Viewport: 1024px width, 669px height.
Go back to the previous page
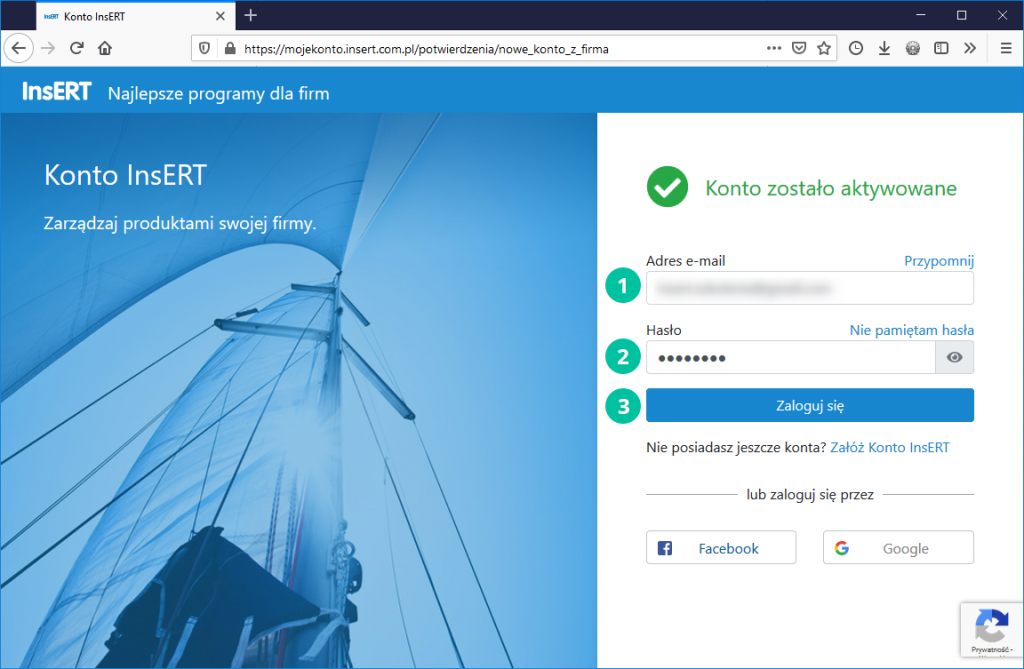point(19,48)
